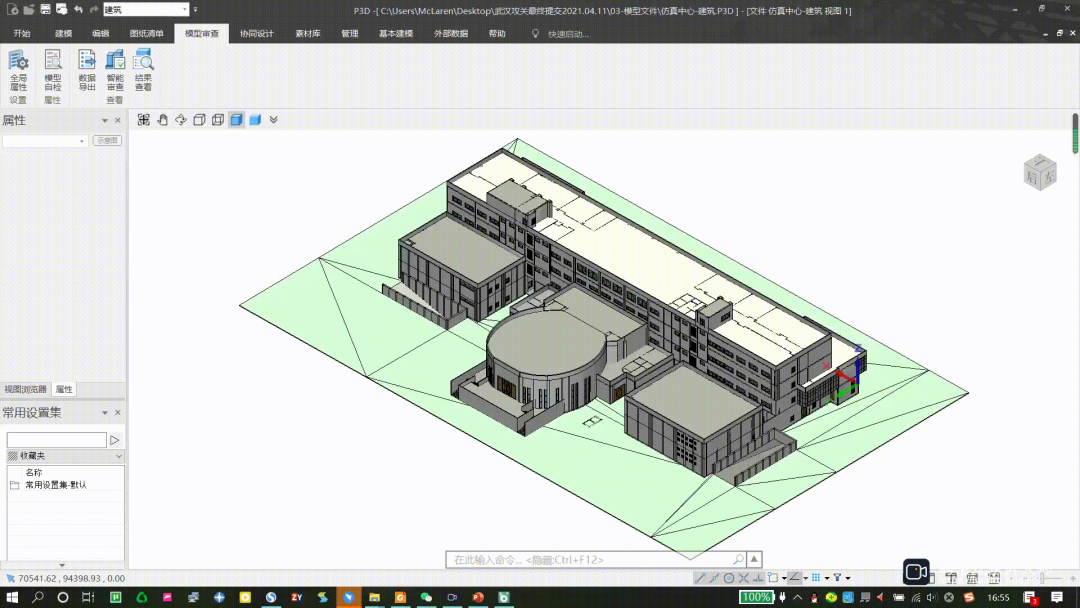Click the run arrow next to settings search
Image resolution: width=1080 pixels, height=608 pixels.
[x=115, y=440]
